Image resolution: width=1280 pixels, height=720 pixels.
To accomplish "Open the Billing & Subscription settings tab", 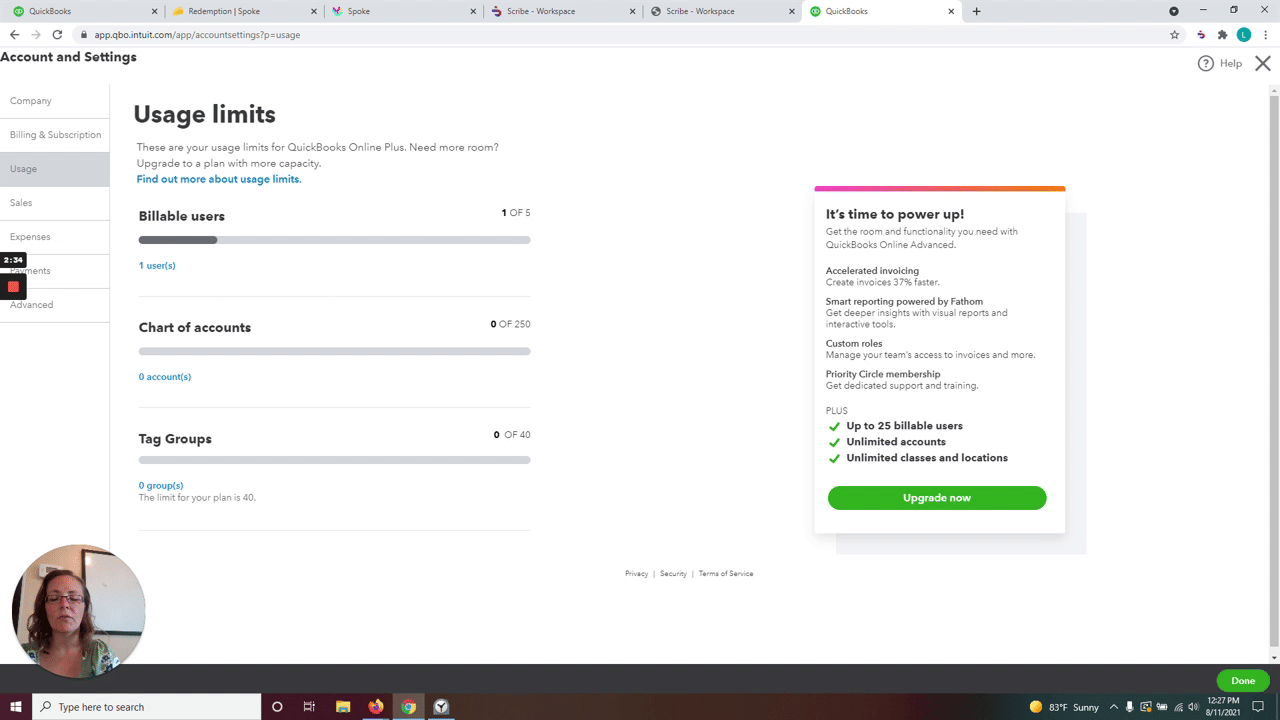I will pyautogui.click(x=55, y=135).
